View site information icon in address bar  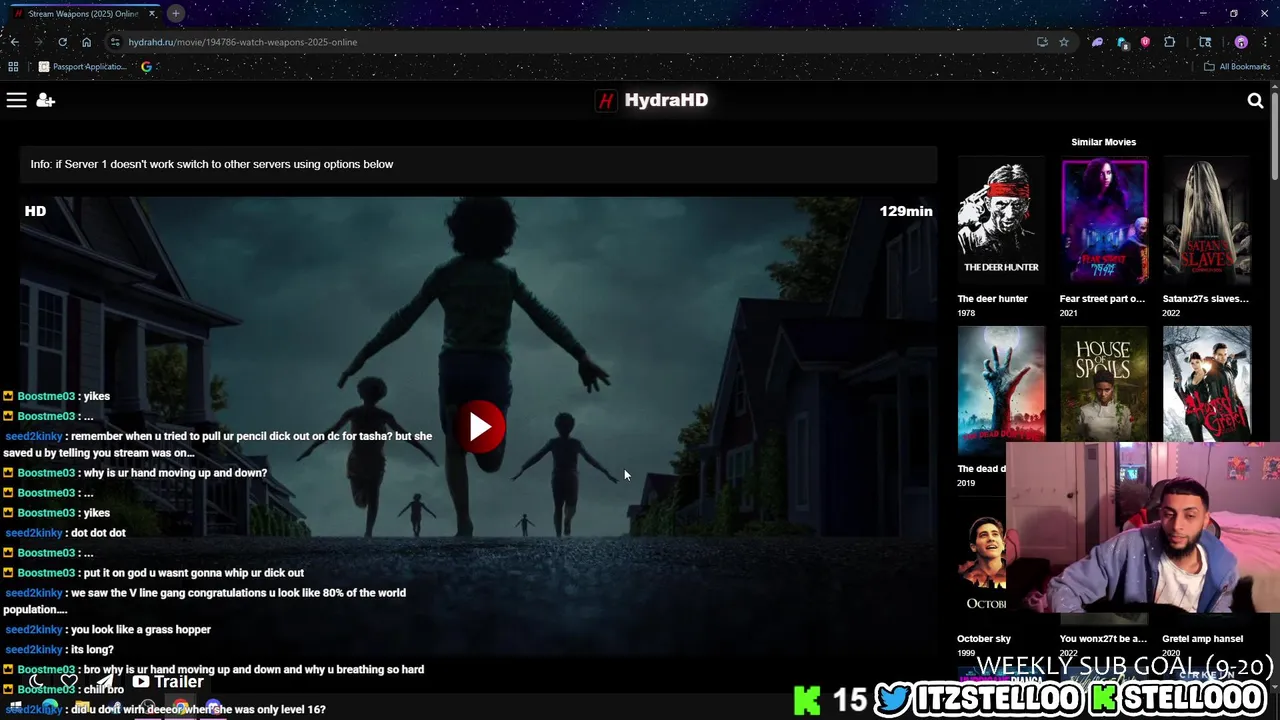tap(115, 42)
